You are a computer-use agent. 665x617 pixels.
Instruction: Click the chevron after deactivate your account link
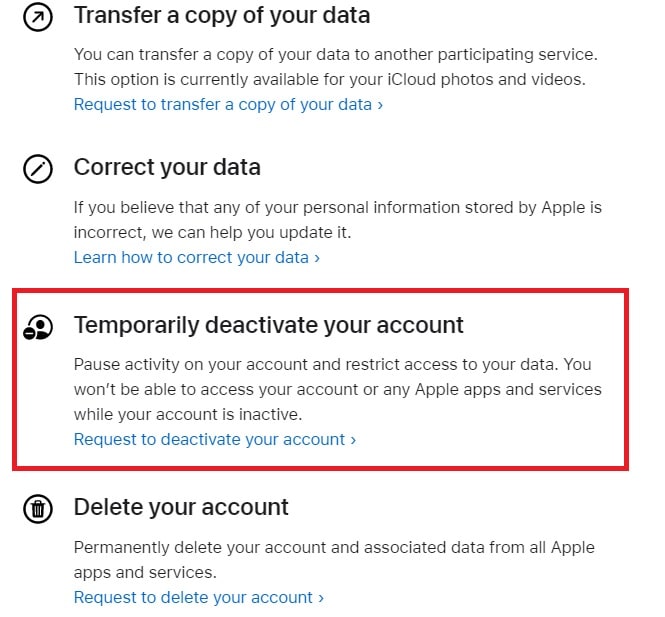pos(353,440)
